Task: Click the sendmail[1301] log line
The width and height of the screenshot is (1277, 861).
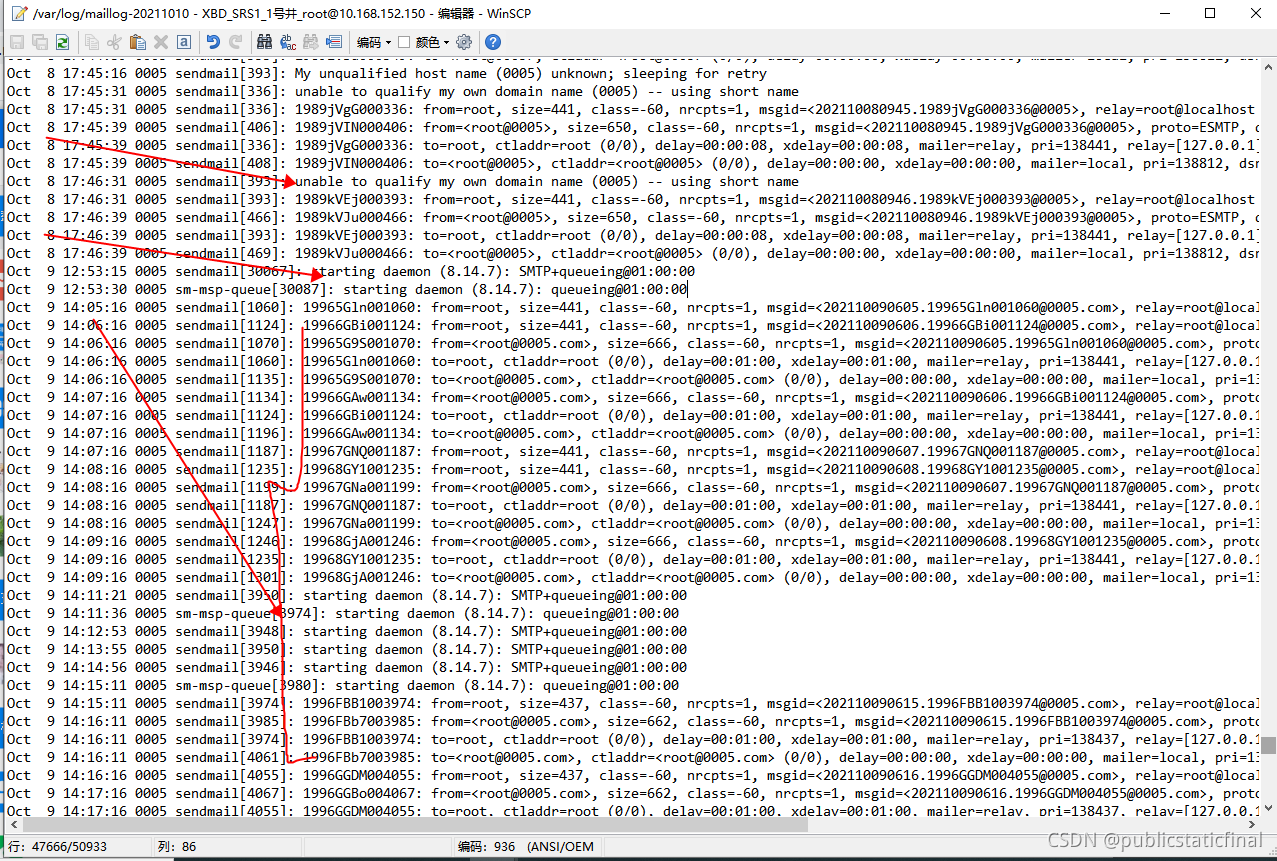Action: tap(632, 577)
